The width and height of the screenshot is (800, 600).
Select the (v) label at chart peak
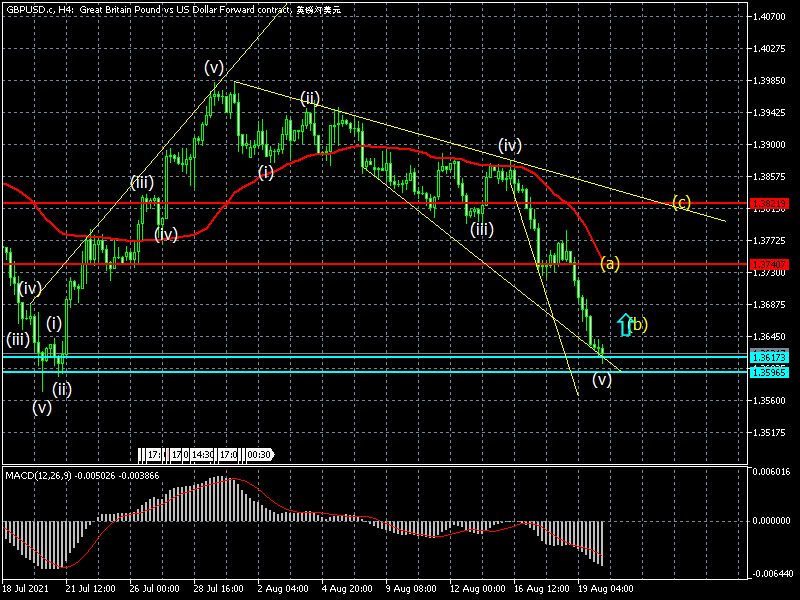214,67
